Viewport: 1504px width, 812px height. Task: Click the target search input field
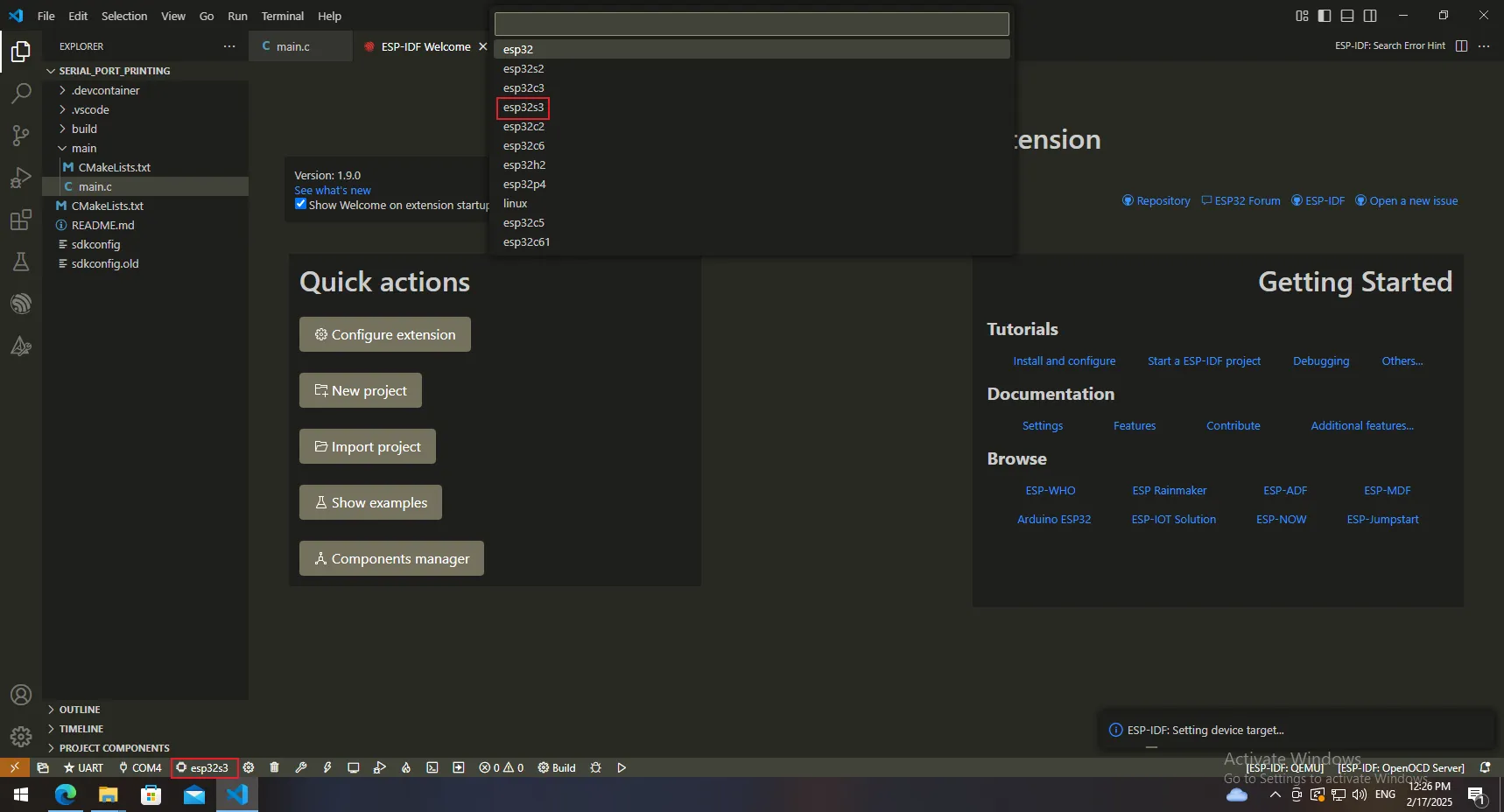(x=751, y=24)
